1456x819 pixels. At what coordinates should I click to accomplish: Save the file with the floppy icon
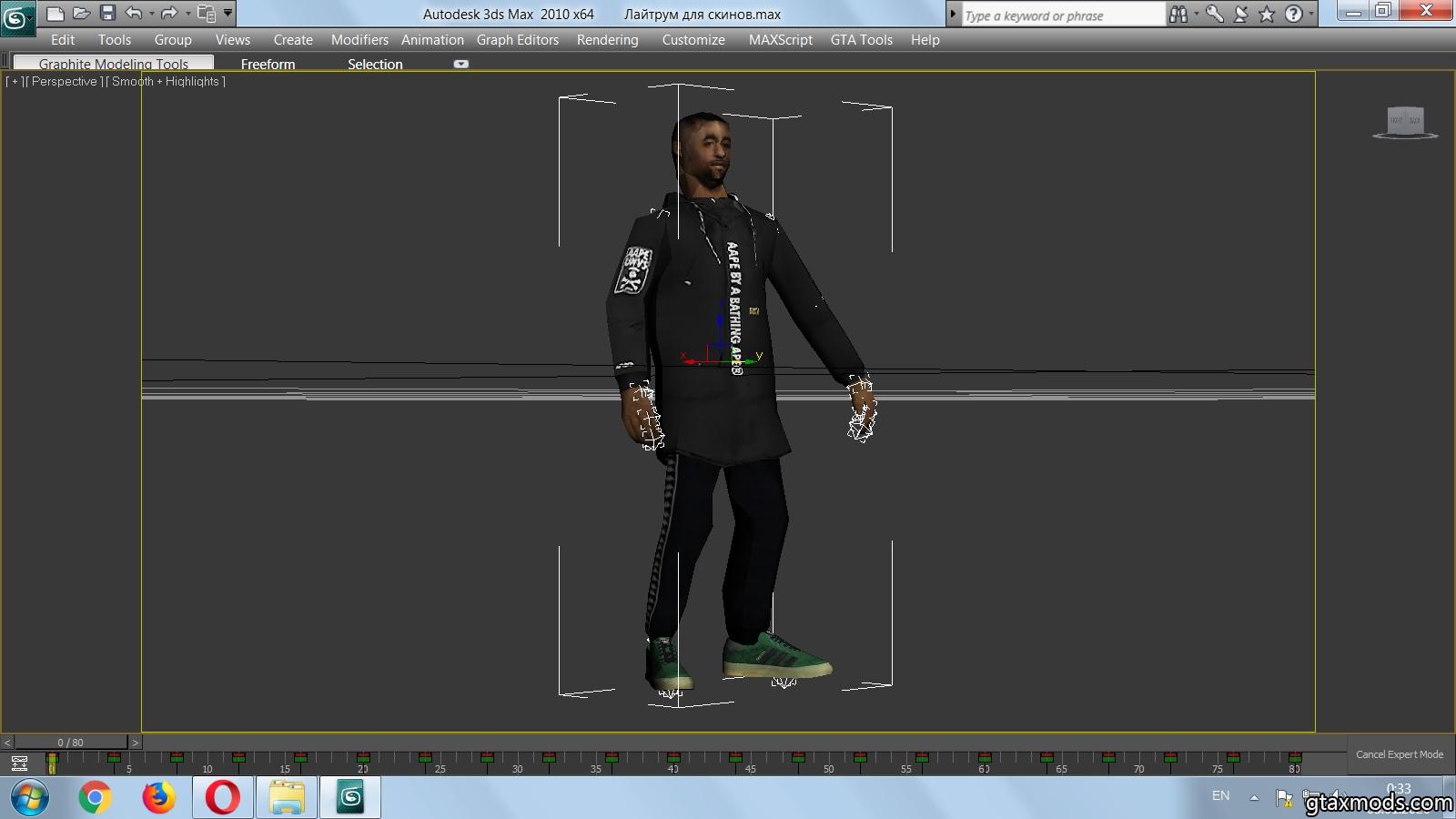coord(107,13)
